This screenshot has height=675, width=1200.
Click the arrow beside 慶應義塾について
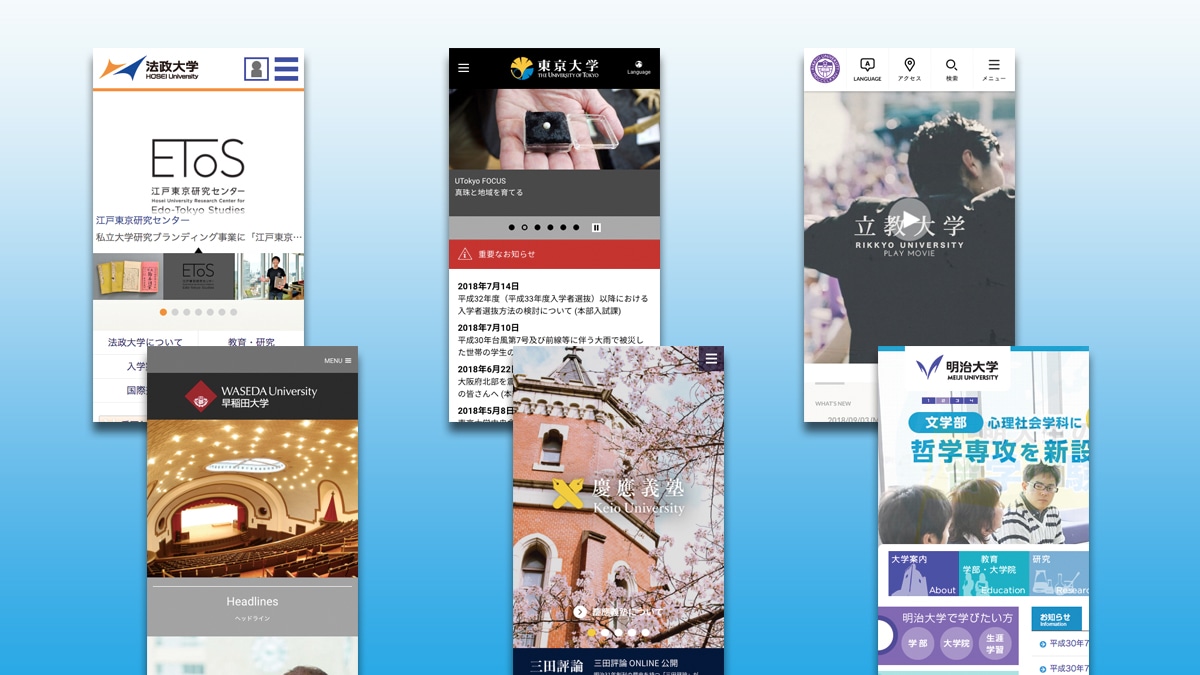pos(581,611)
